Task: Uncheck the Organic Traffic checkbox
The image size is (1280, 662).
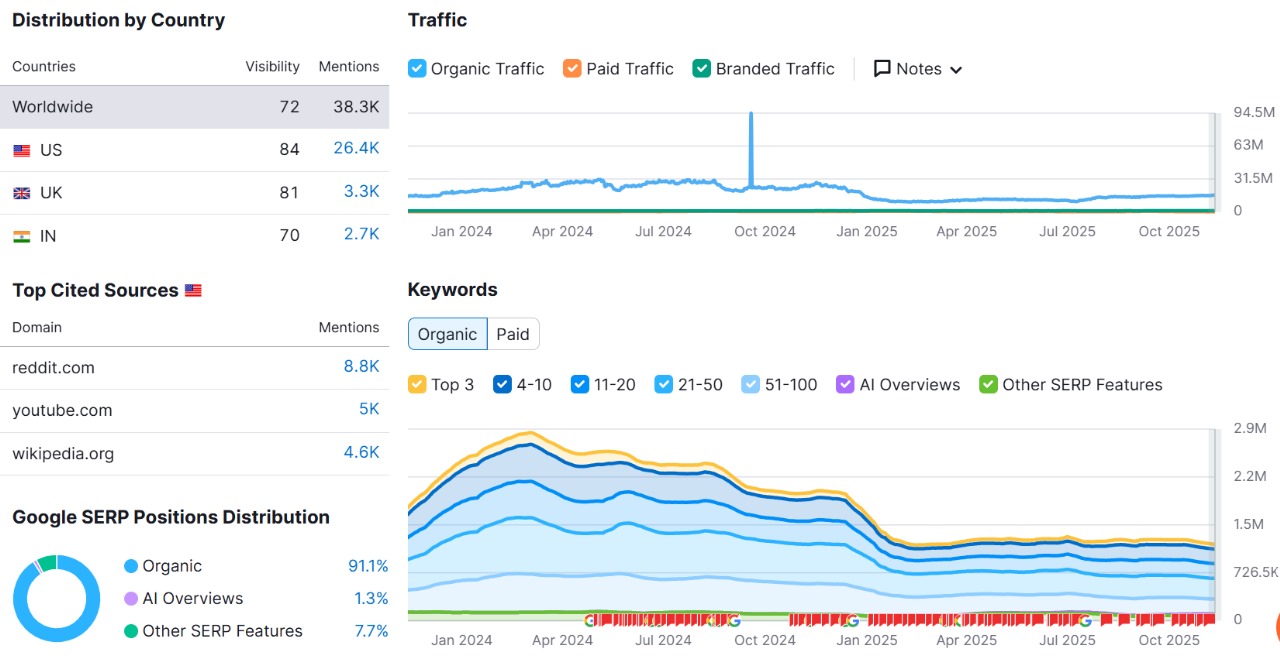Action: coord(418,69)
